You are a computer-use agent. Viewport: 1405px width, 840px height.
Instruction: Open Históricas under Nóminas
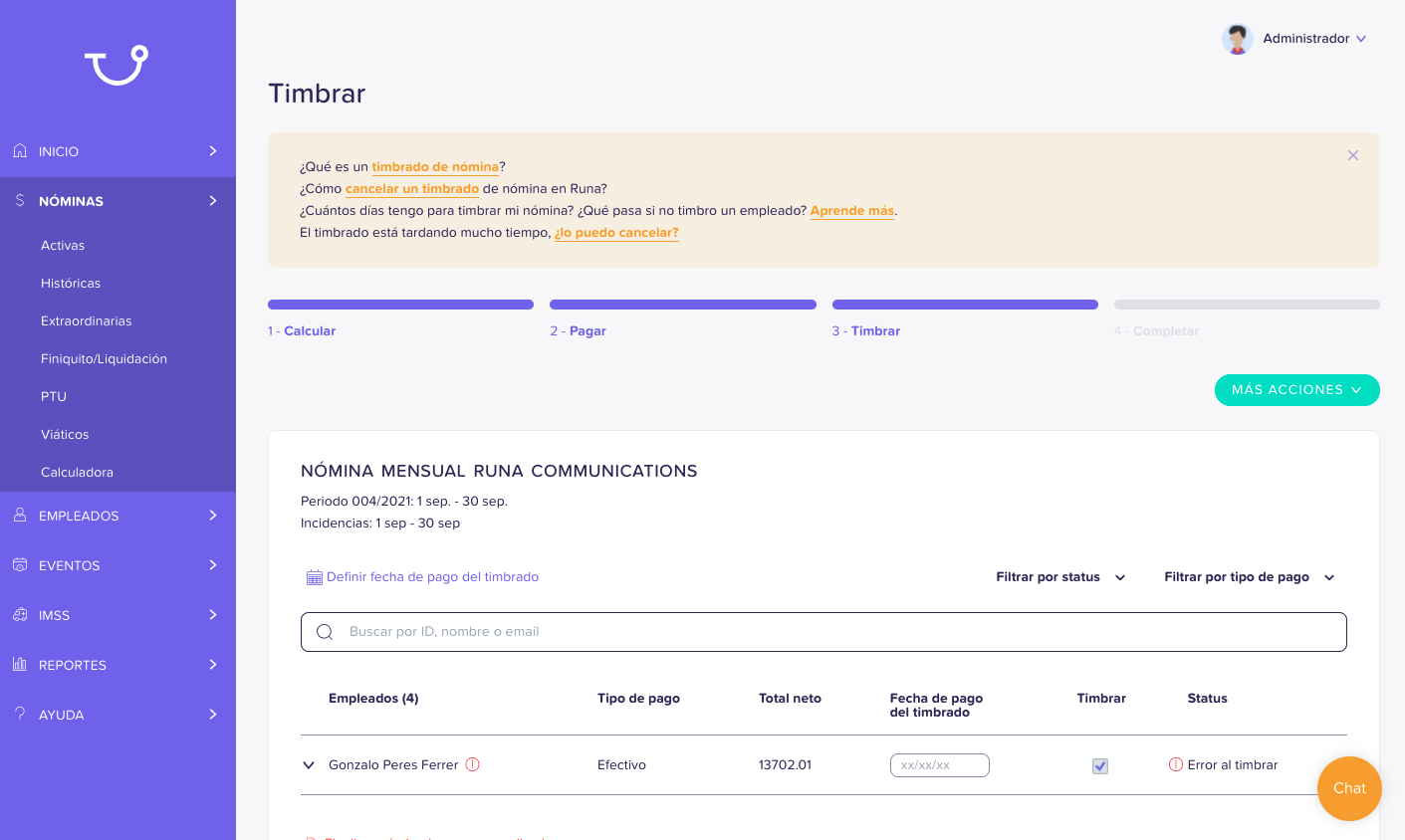pos(71,283)
